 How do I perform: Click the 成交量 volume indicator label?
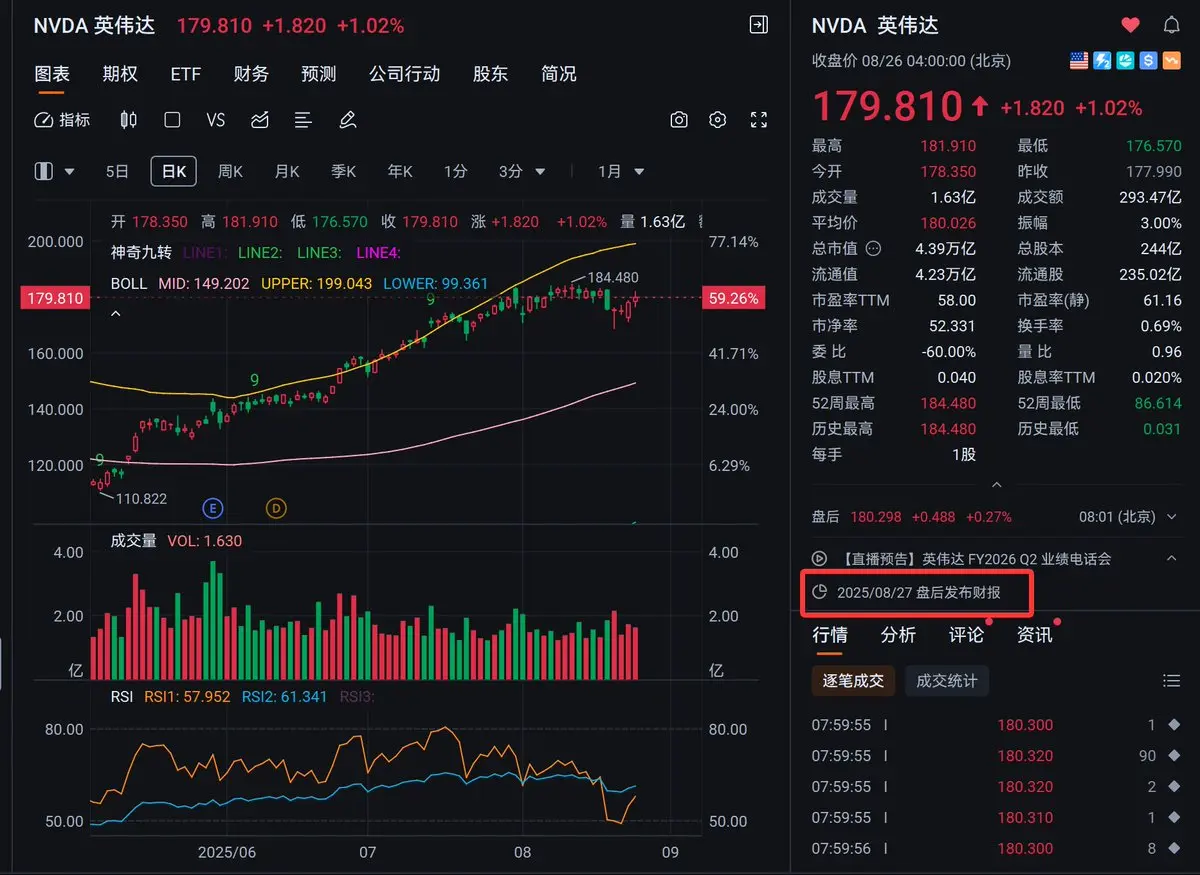[x=133, y=541]
